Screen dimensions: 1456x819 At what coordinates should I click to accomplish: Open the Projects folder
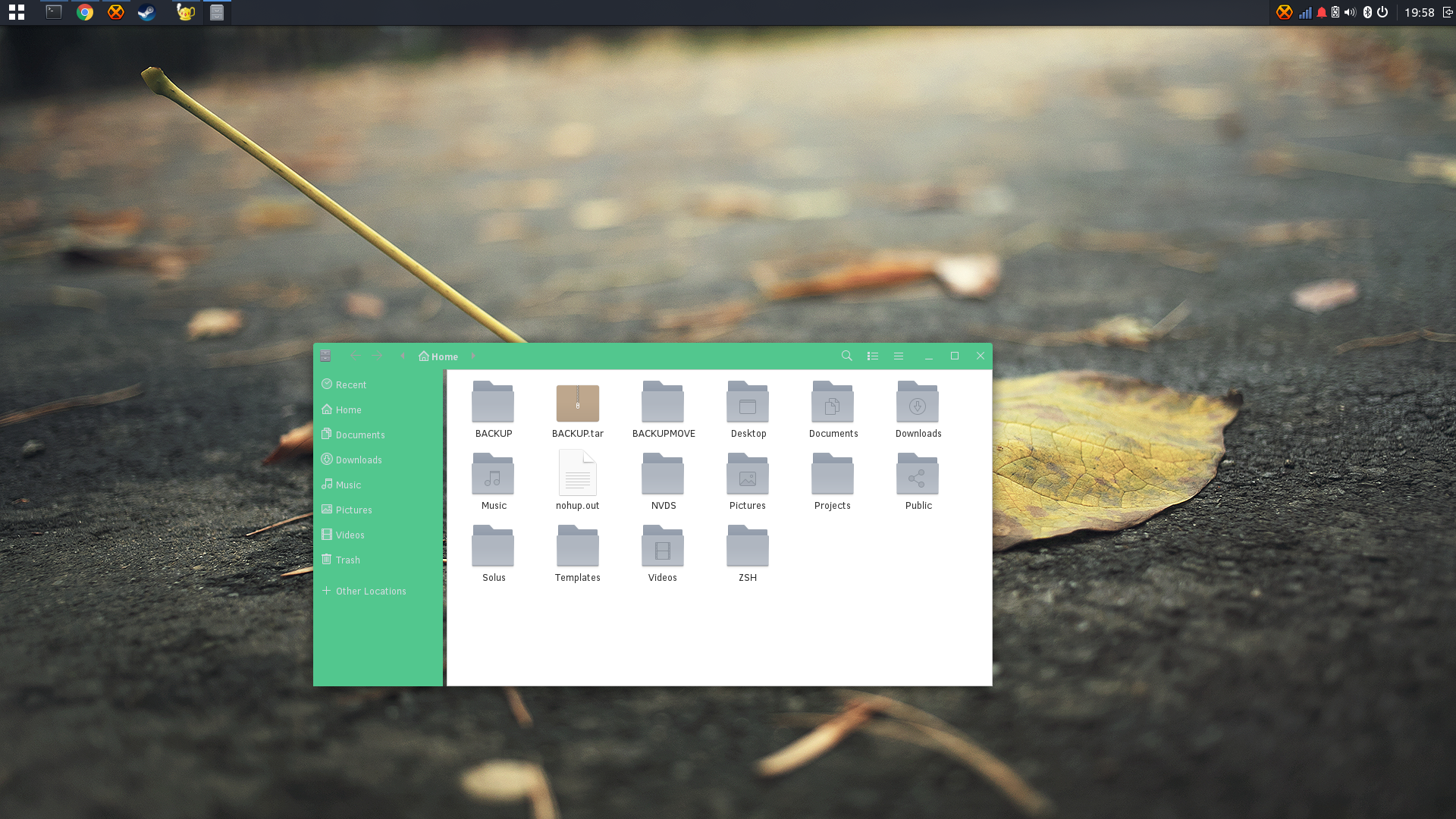pos(833,482)
